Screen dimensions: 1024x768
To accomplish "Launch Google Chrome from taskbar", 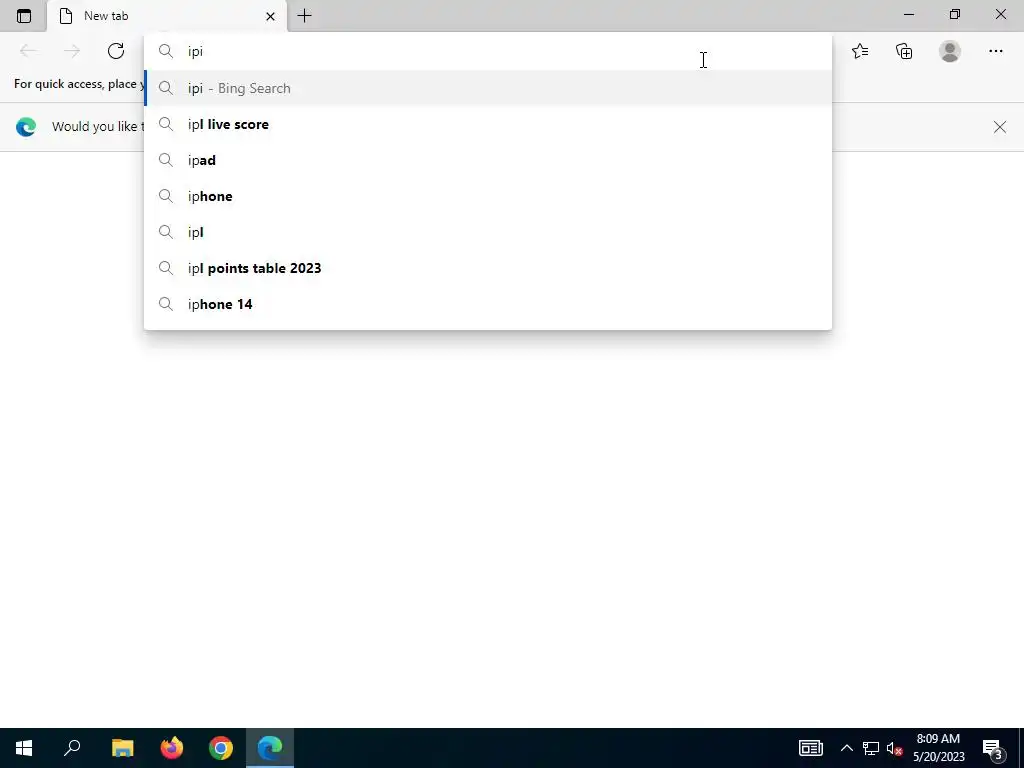I will pos(221,748).
